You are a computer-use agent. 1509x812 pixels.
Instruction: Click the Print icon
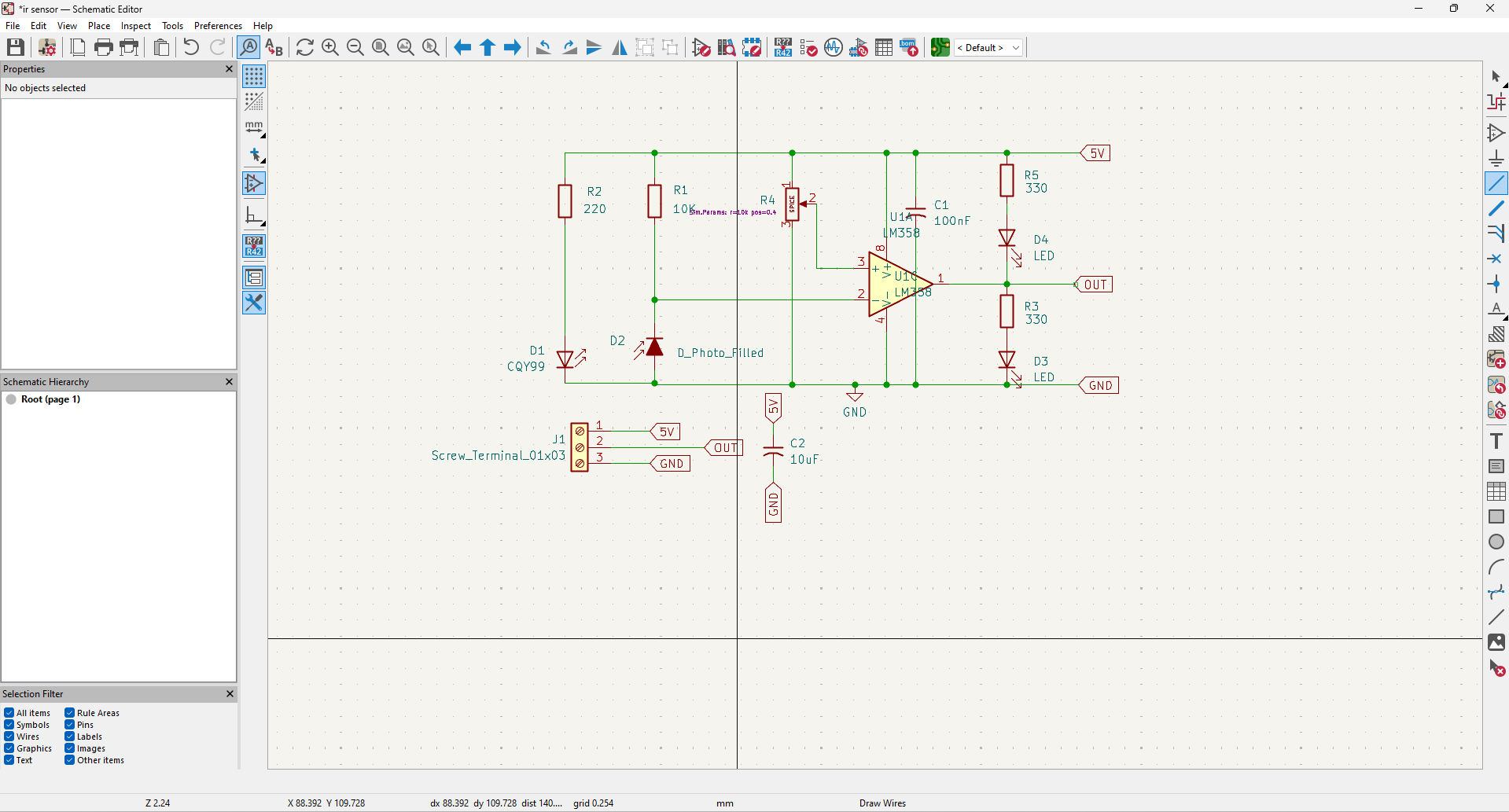tap(103, 47)
